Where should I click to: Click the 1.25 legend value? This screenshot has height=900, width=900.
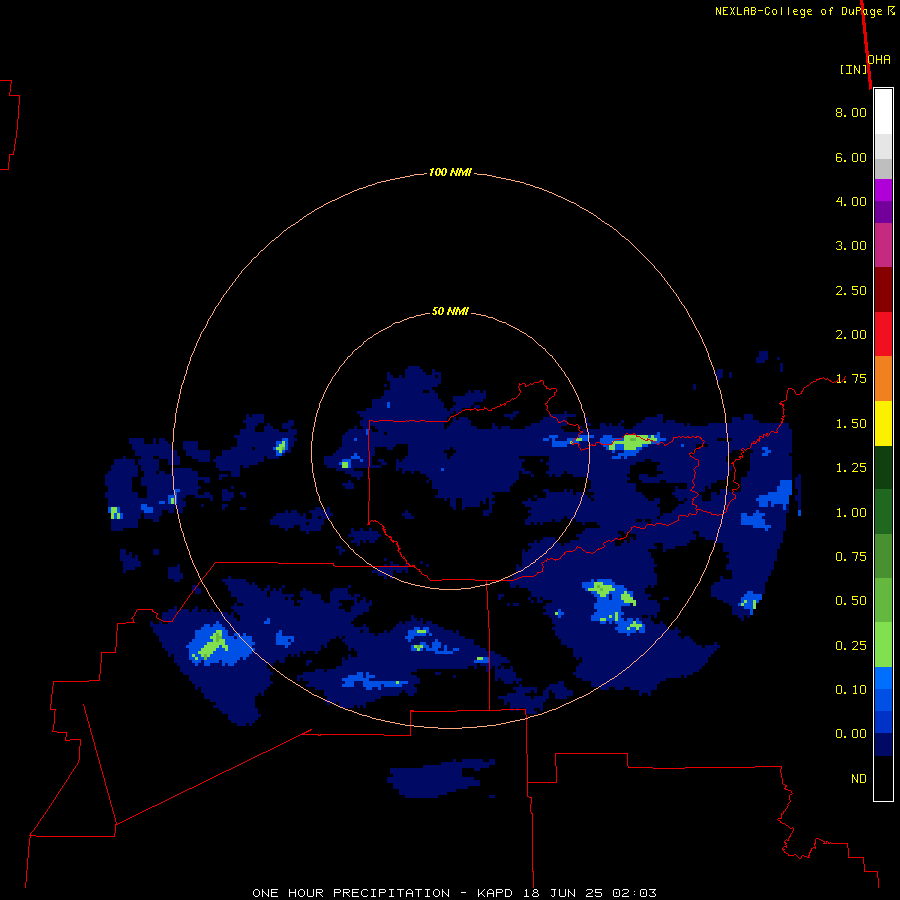pyautogui.click(x=851, y=468)
